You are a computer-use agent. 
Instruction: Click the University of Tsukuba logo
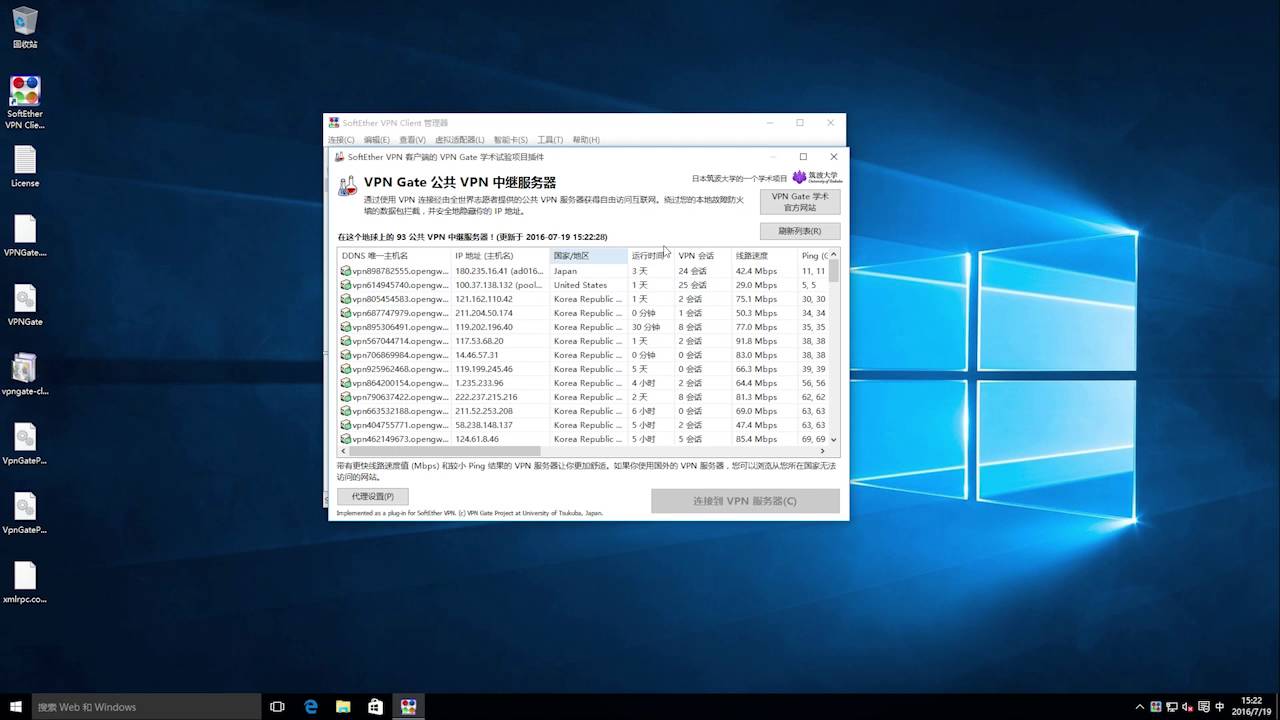coord(817,177)
